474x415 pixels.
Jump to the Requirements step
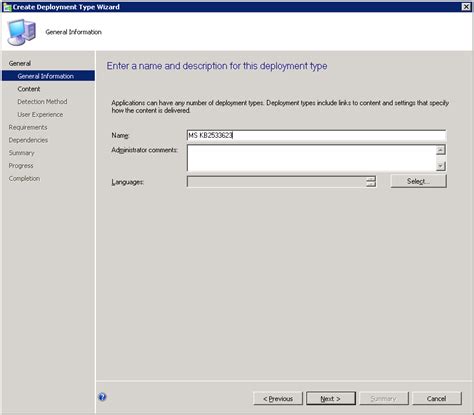(28, 127)
